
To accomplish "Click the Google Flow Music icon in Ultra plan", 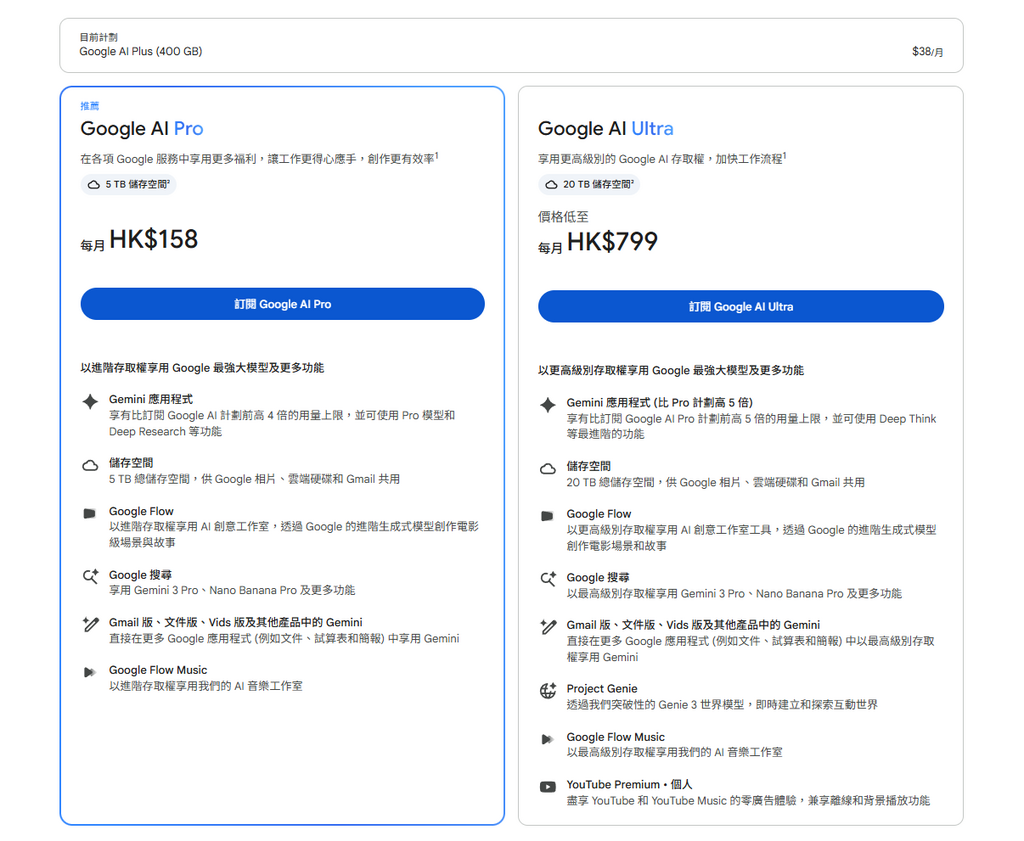I will 547,739.
